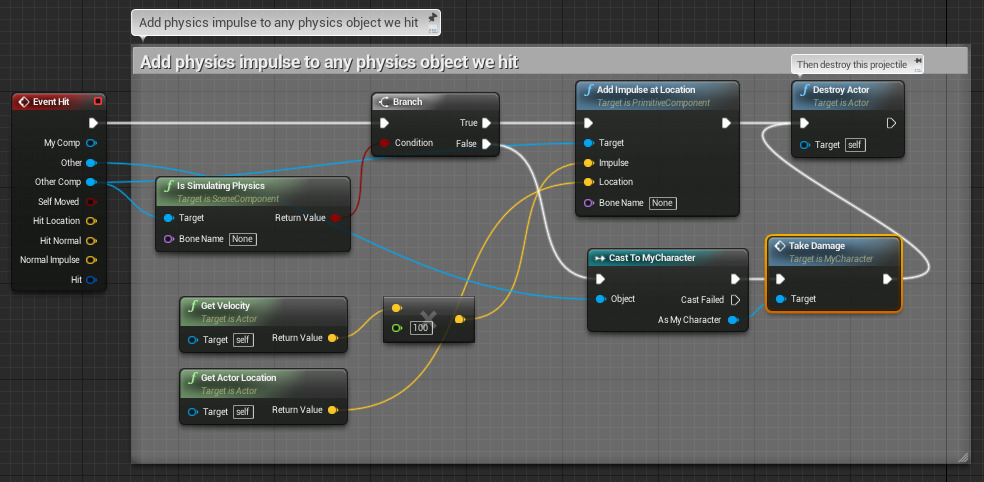Screen dimensions: 984x482
Task: Click the Hit Normal vector pin
Action: click(91, 240)
